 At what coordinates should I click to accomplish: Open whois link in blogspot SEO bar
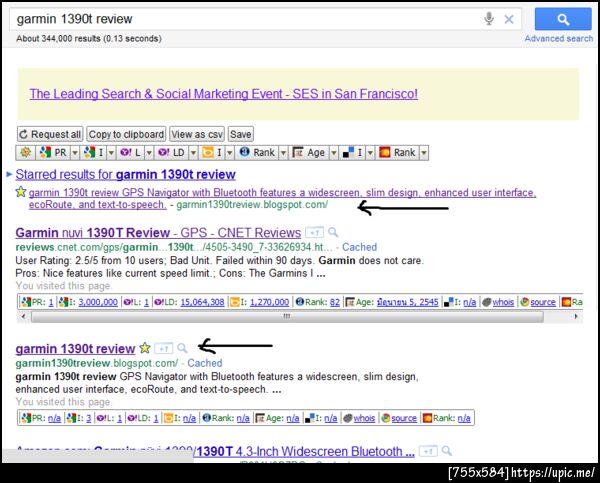tap(364, 418)
